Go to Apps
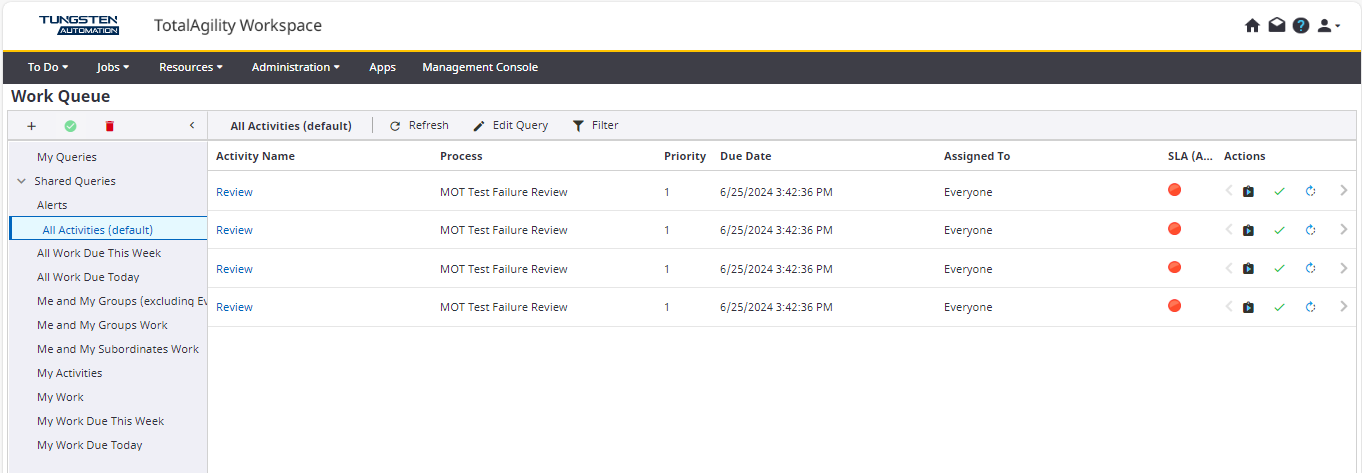The width and height of the screenshot is (1362, 473). click(382, 67)
